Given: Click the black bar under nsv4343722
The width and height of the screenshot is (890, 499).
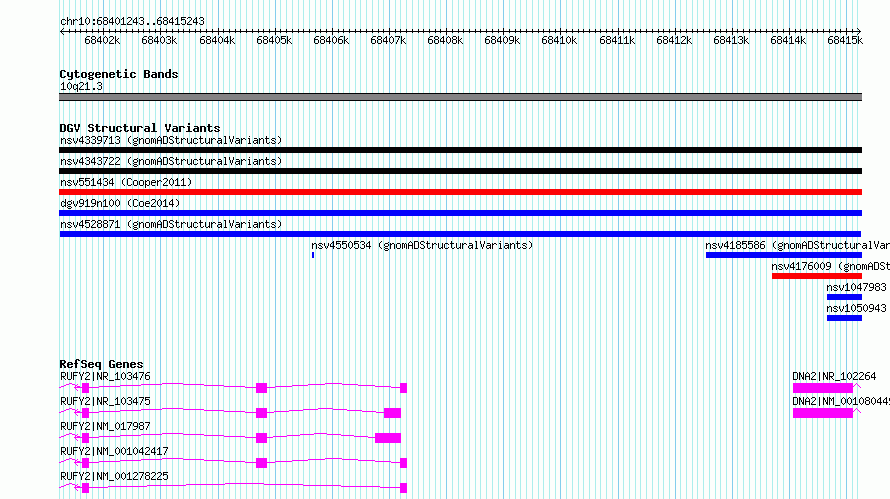Looking at the screenshot, I should 460,171.
